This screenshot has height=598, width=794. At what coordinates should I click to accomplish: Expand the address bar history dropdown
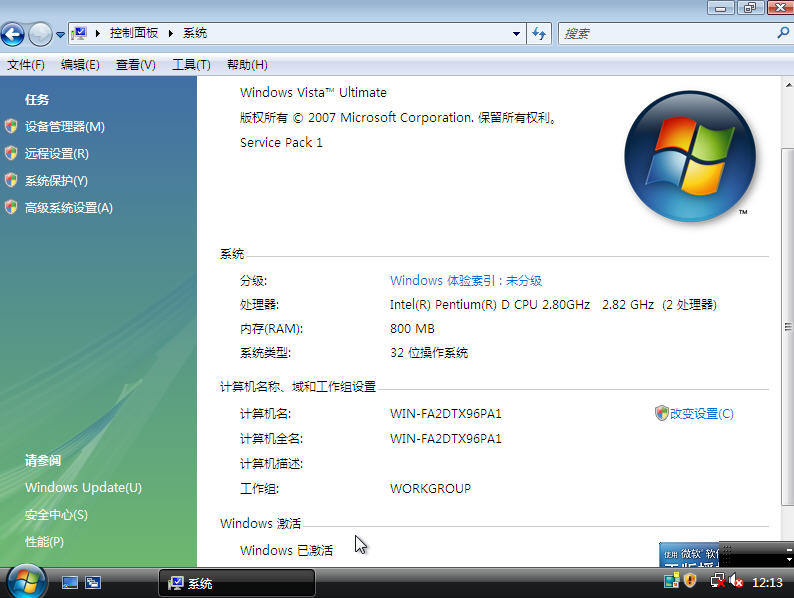[517, 34]
